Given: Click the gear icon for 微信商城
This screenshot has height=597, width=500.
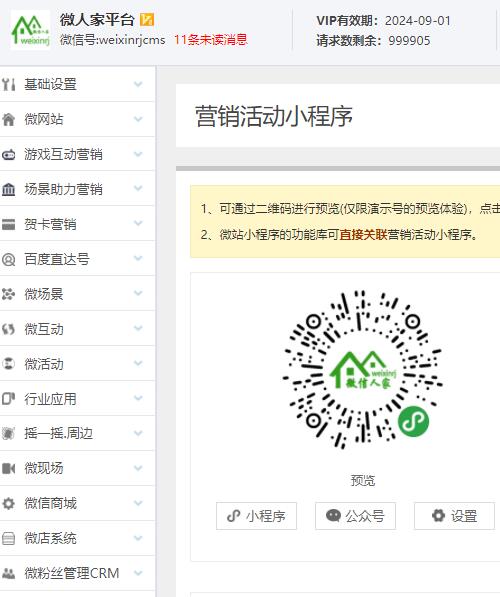Looking at the screenshot, I should (x=8, y=503).
